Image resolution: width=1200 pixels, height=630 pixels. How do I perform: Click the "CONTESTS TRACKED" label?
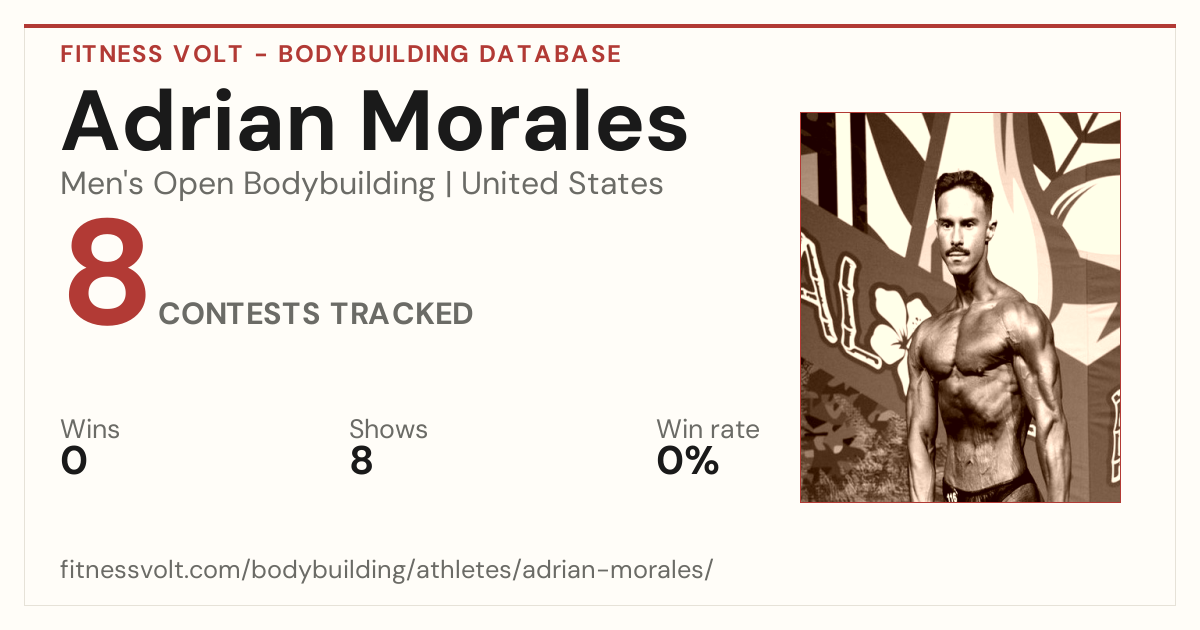coord(316,314)
